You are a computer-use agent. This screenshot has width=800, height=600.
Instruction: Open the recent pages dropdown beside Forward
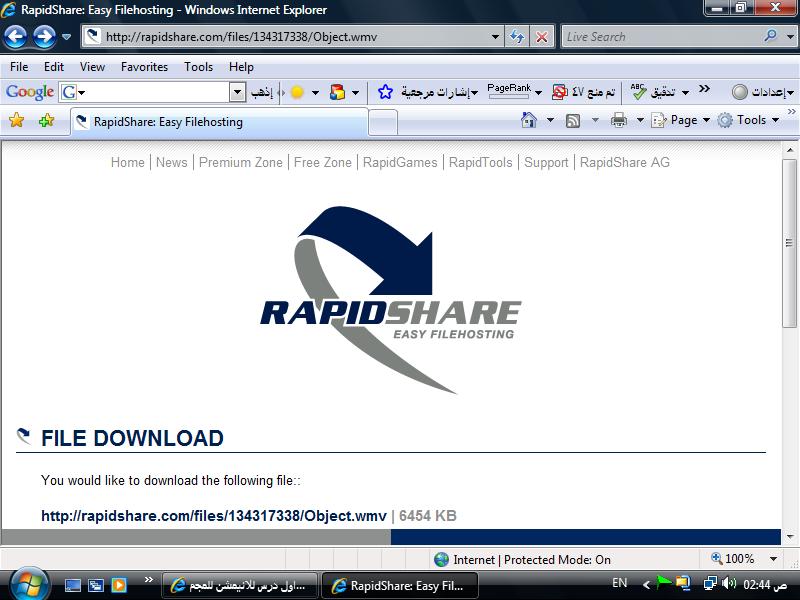(66, 37)
